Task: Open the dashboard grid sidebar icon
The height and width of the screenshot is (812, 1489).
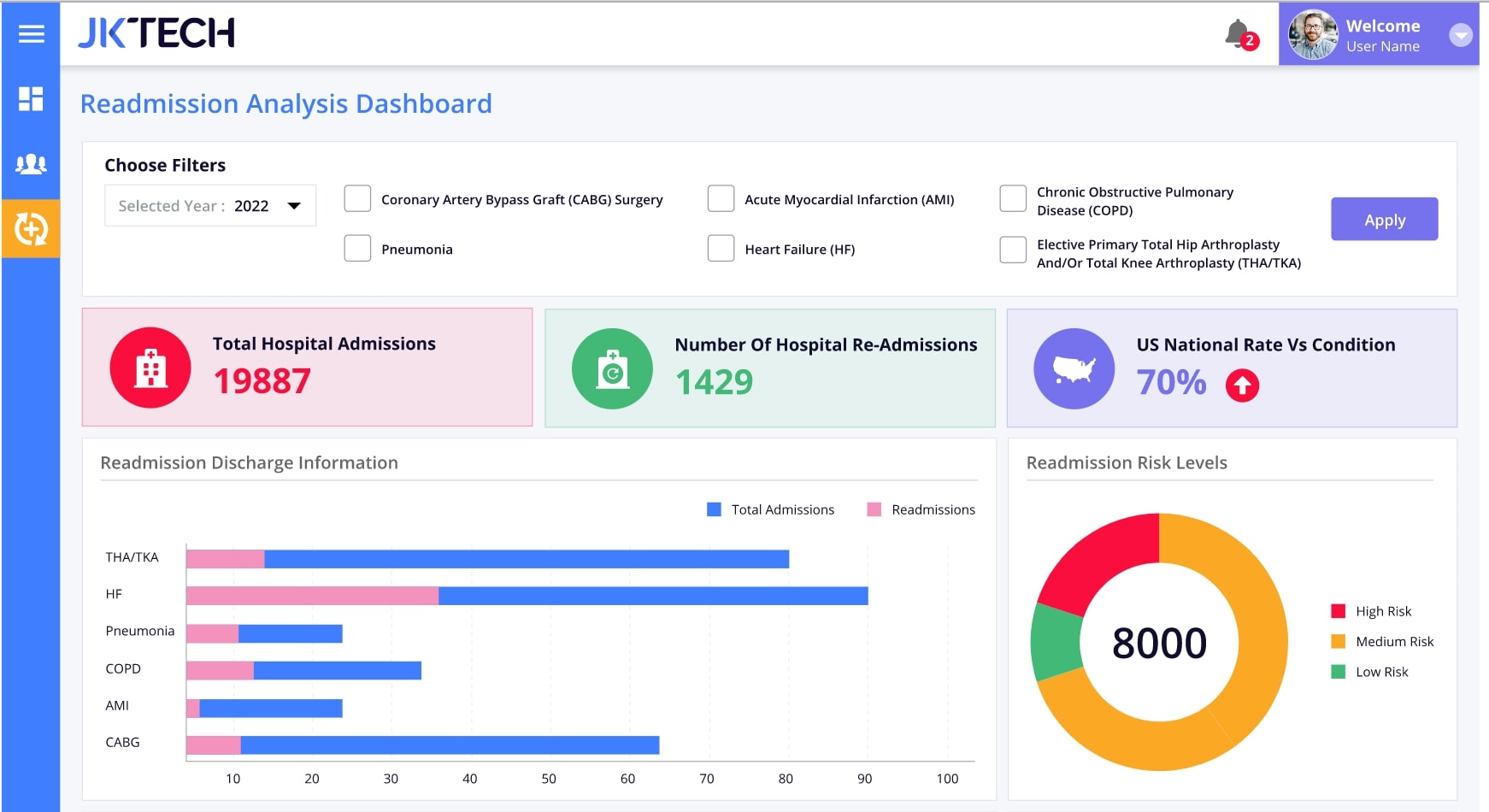Action: pyautogui.click(x=31, y=98)
